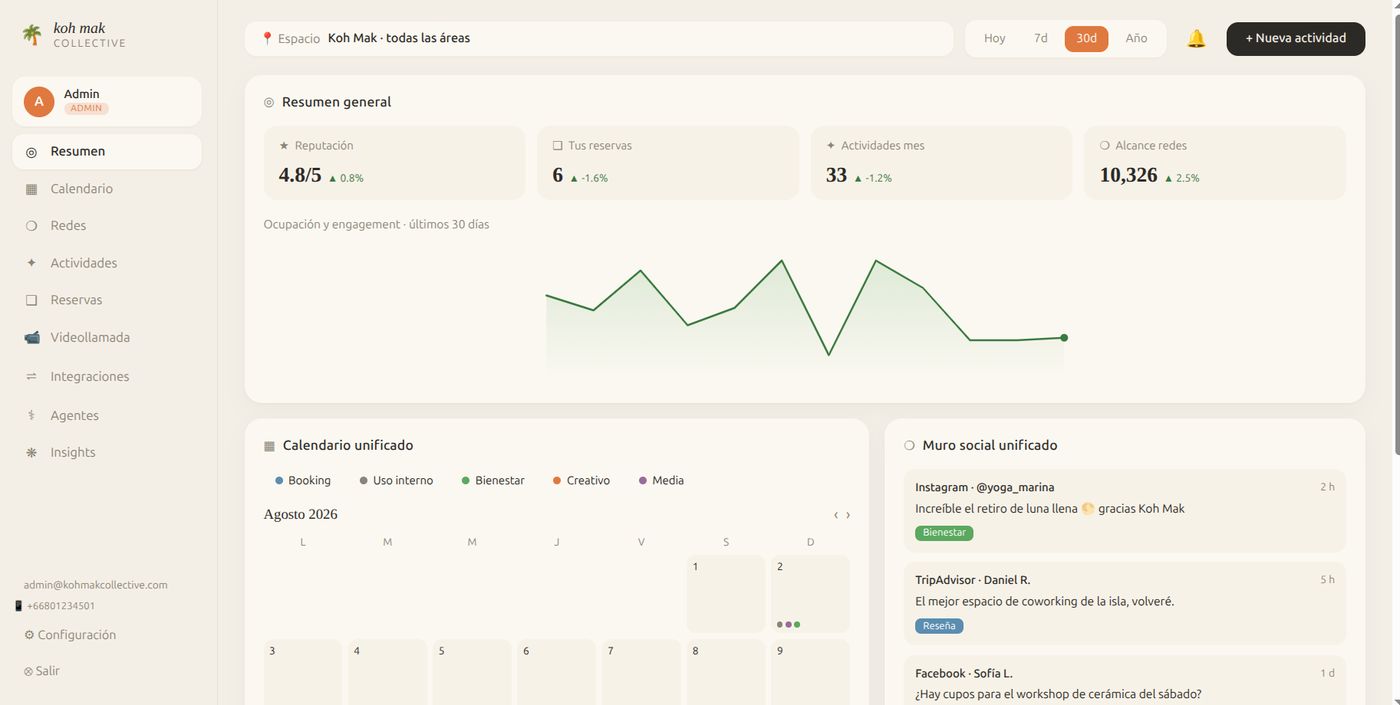Click the Muro social unificado header icon
Image resolution: width=1400 pixels, height=705 pixels.
point(909,446)
